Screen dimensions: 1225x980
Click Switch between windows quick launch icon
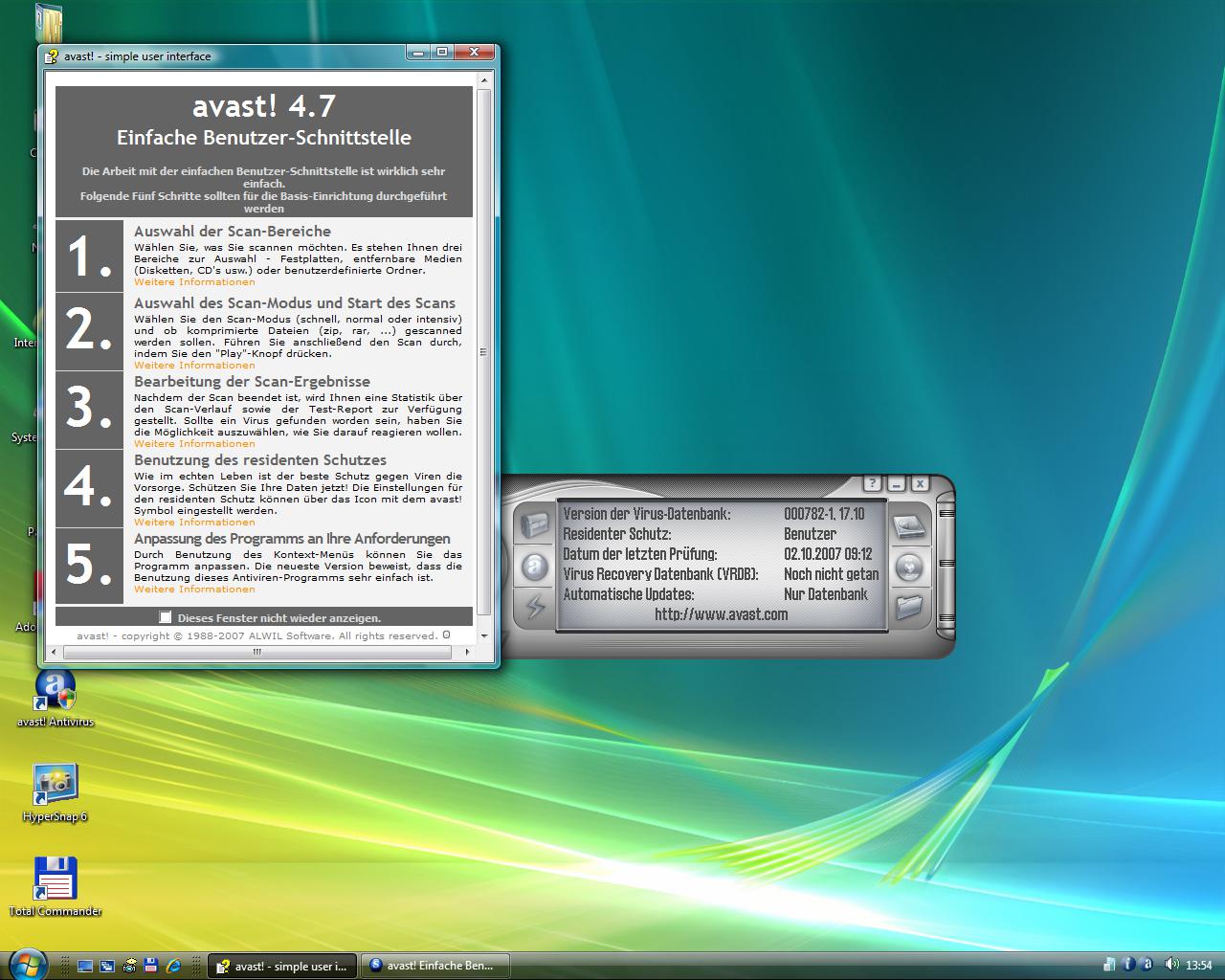(107, 966)
